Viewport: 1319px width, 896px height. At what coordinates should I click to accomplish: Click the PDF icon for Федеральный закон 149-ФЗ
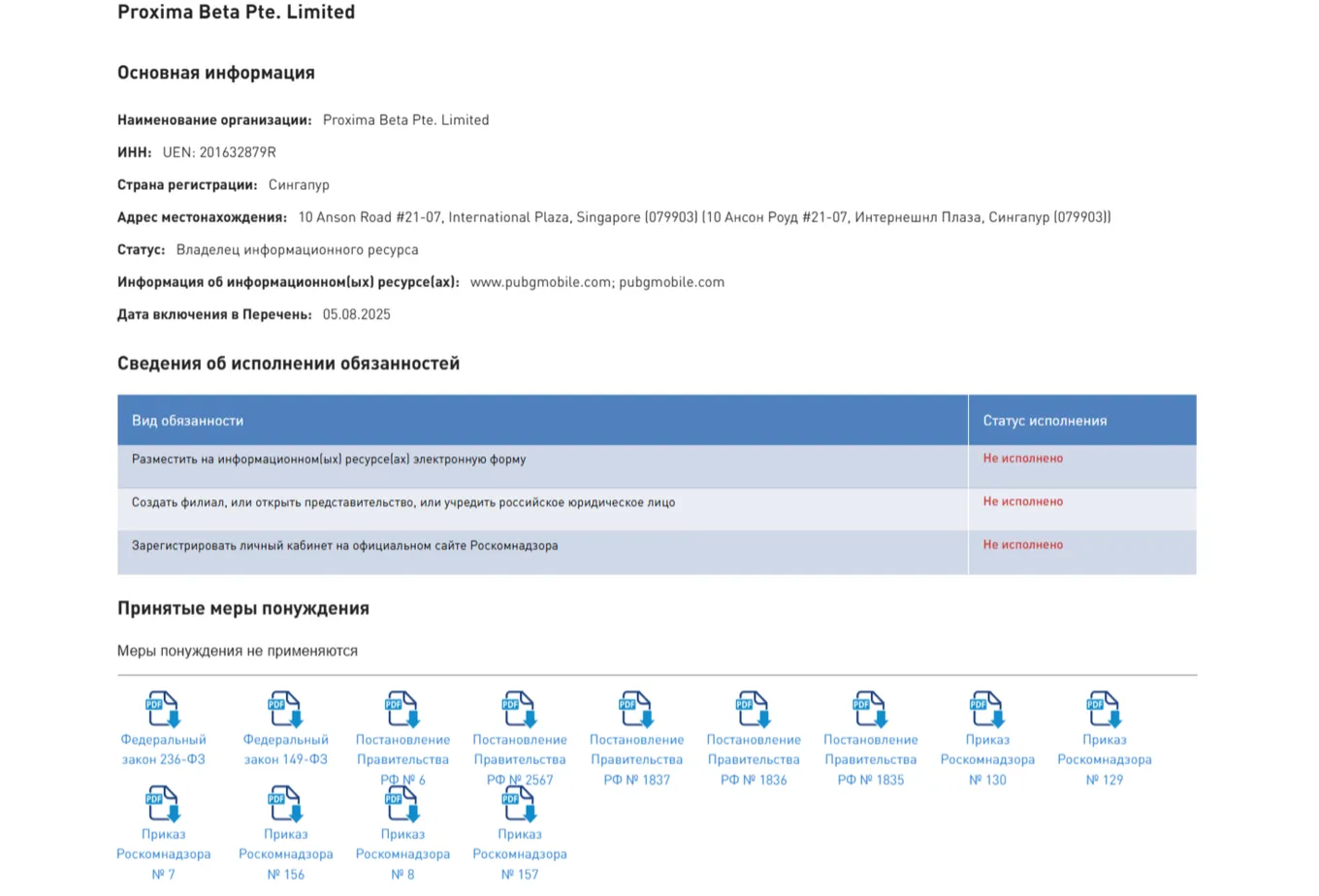(x=285, y=709)
